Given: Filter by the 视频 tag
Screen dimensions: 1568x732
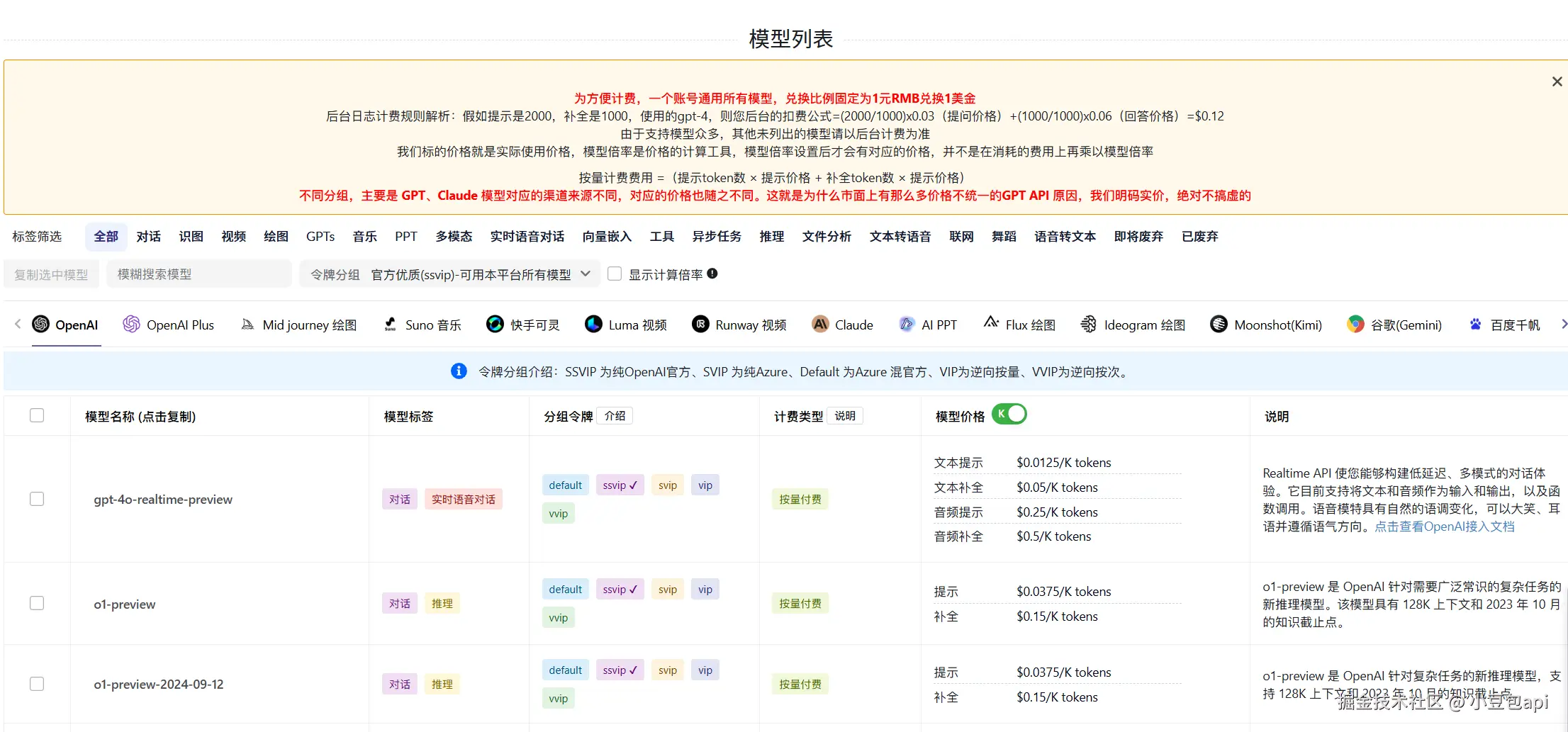Looking at the screenshot, I should 234,237.
